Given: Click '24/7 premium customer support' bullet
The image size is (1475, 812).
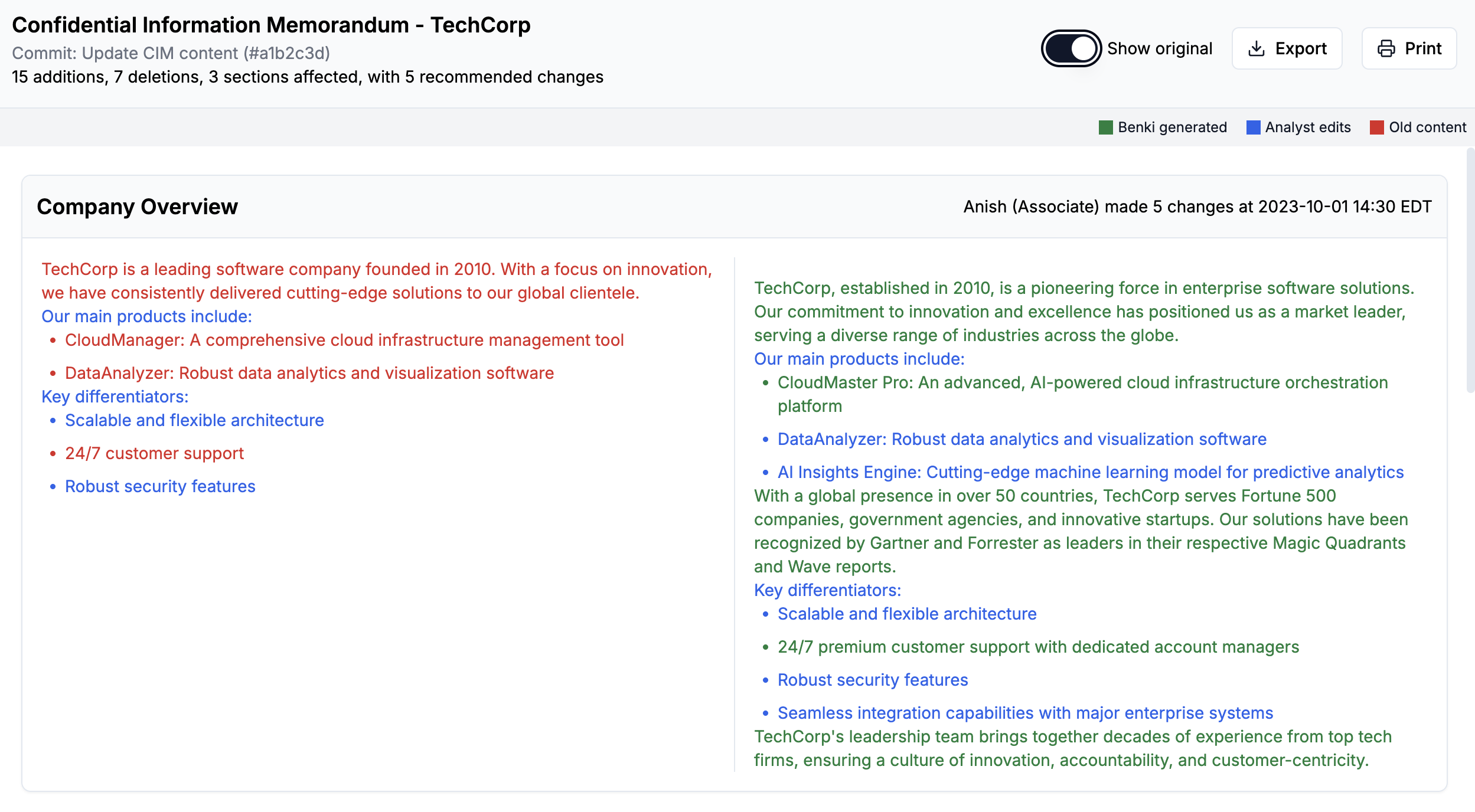Looking at the screenshot, I should [x=1038, y=647].
